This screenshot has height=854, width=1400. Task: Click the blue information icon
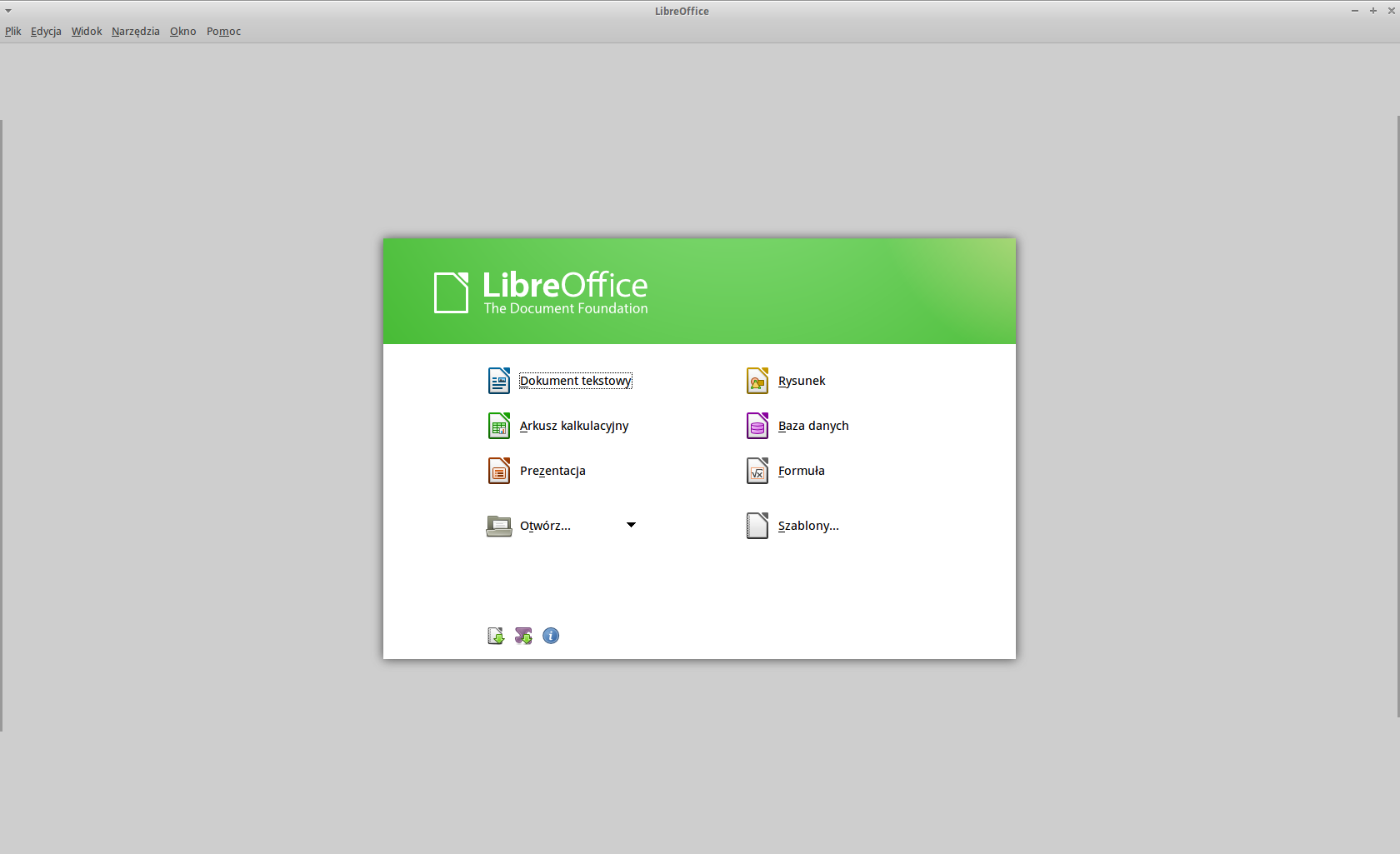coord(551,636)
